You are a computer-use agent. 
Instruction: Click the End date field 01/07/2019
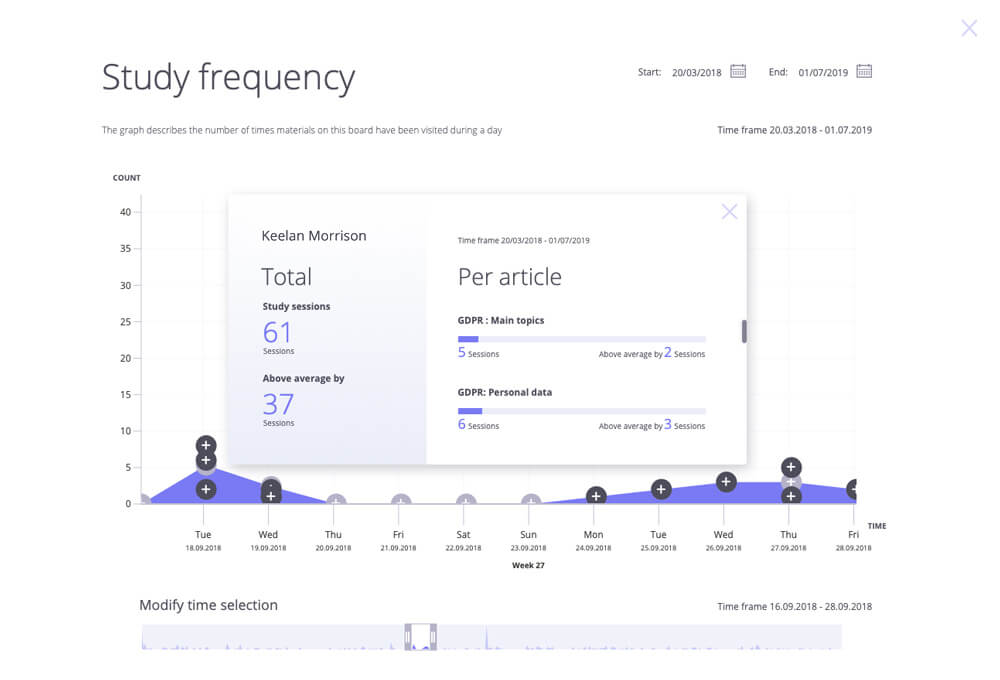click(823, 73)
